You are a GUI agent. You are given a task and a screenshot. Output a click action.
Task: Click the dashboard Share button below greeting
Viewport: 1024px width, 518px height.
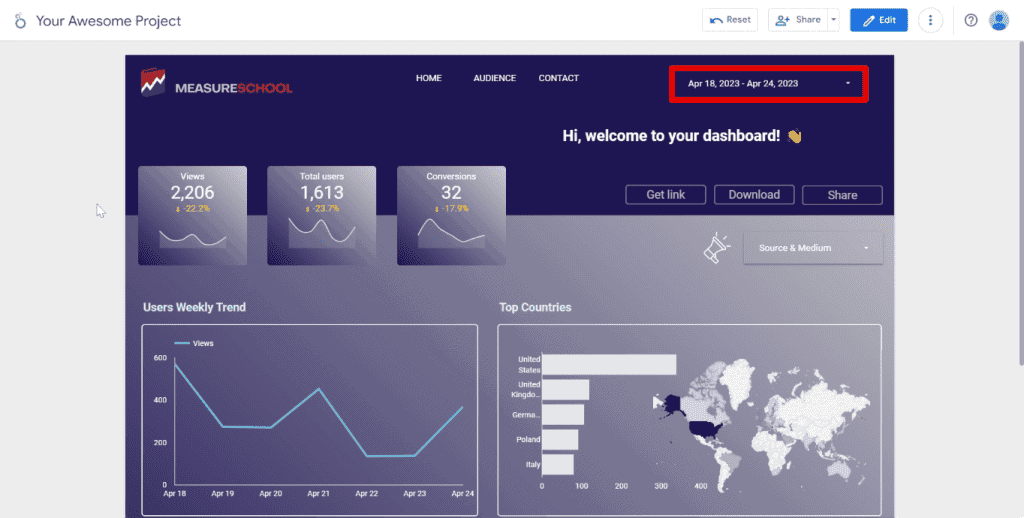(x=842, y=195)
